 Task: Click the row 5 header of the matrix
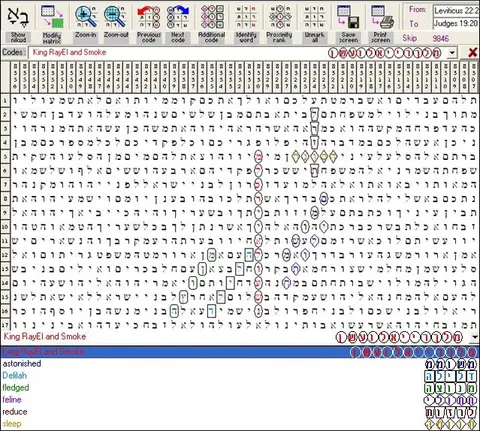(5, 156)
